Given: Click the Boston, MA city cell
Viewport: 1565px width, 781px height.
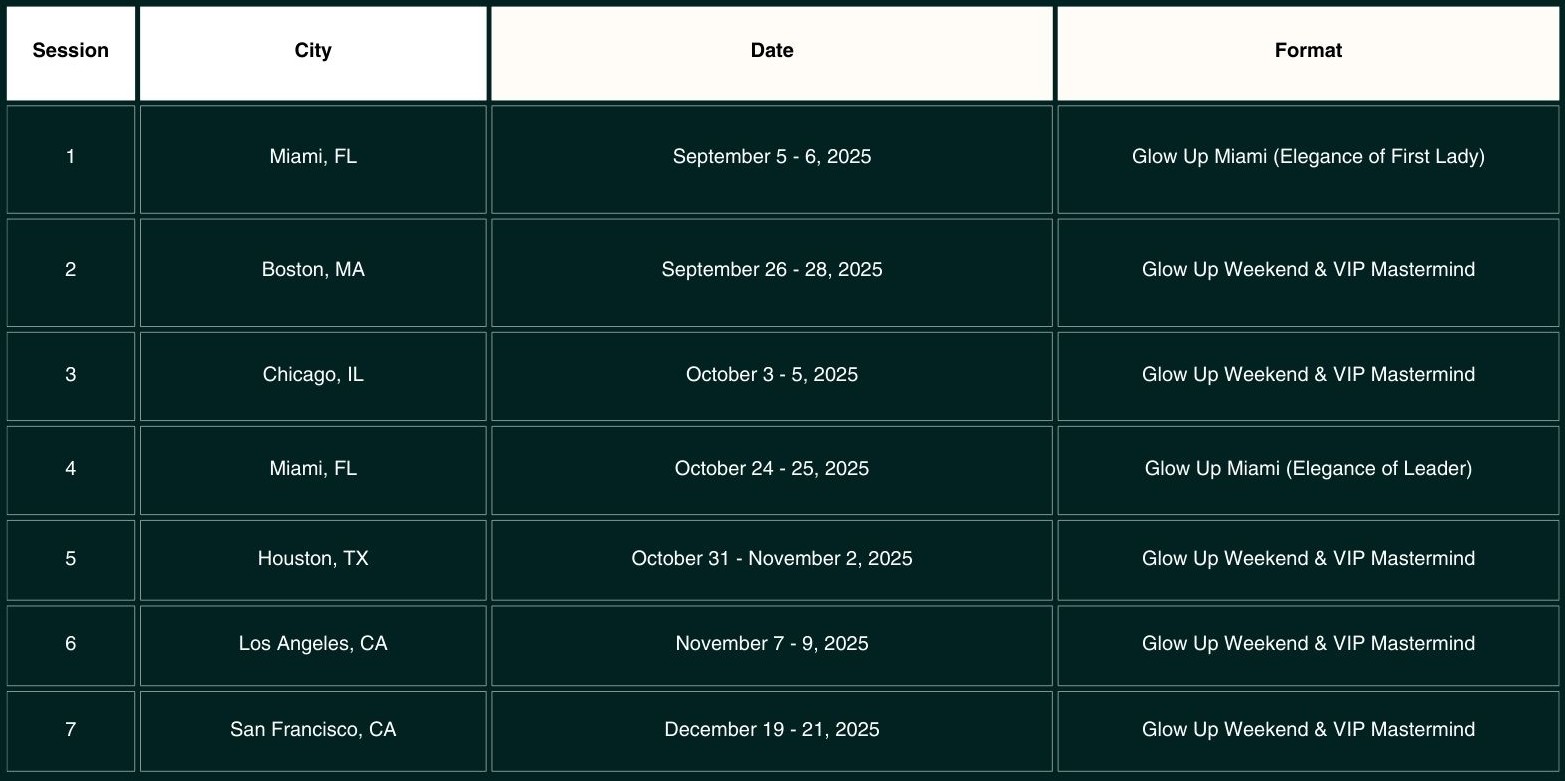Looking at the screenshot, I should tap(313, 272).
